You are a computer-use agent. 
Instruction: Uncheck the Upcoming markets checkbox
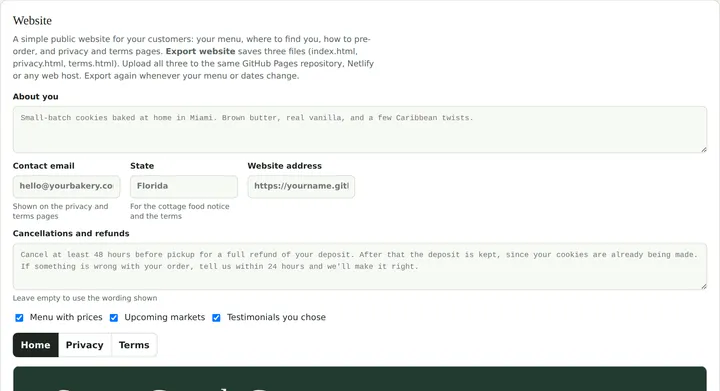point(114,318)
